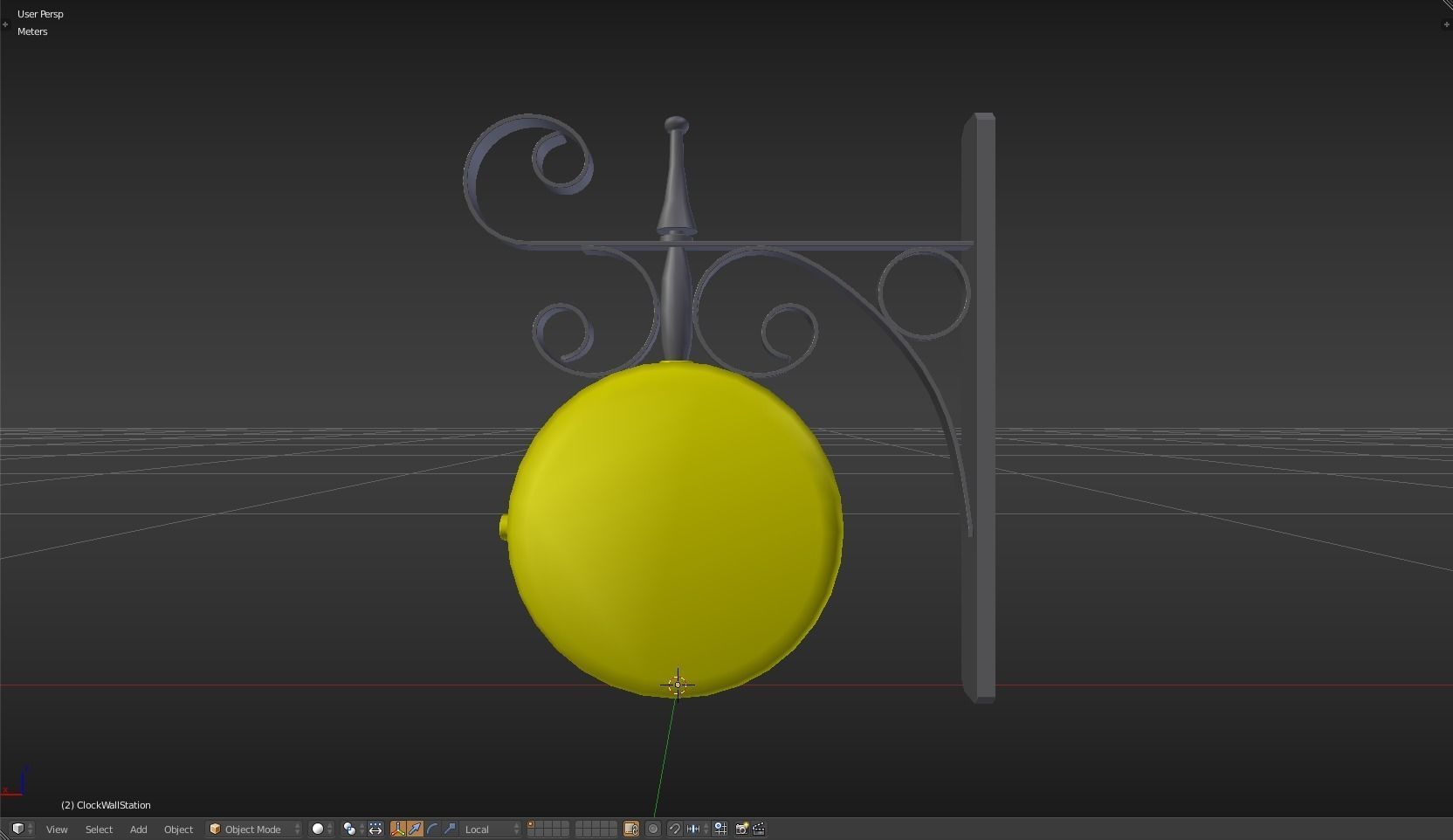Screen dimensions: 1453x840
Task: Open proportional editing circle button
Action: (x=653, y=829)
